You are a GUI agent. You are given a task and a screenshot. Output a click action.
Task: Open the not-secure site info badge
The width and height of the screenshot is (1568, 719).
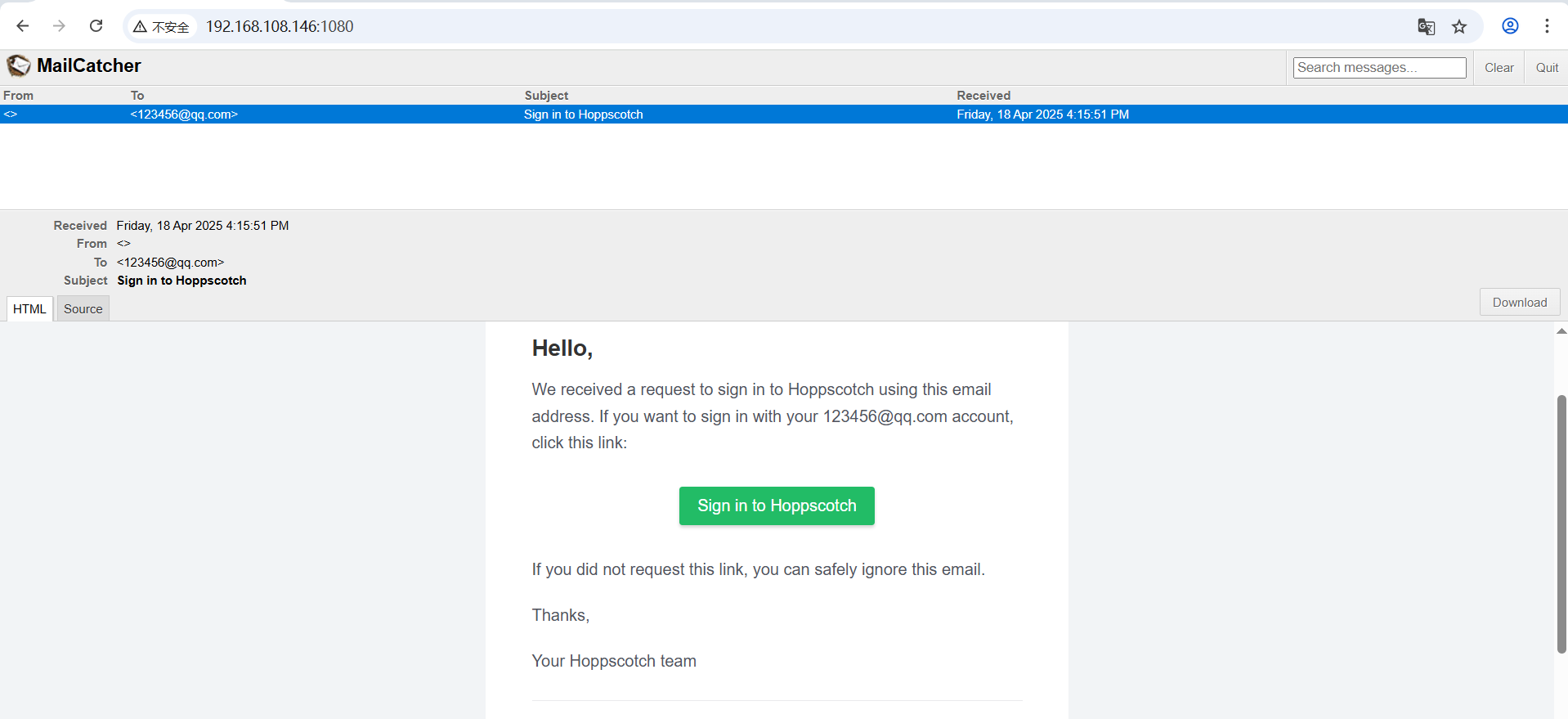click(x=161, y=27)
